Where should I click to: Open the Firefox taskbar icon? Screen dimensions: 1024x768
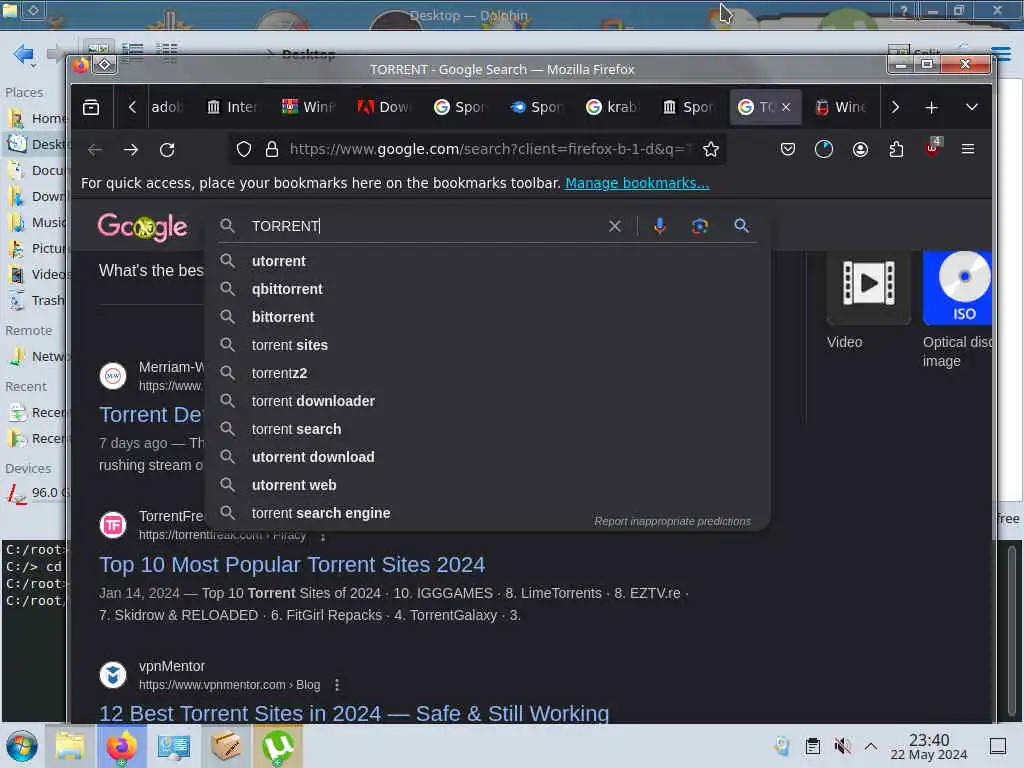point(121,746)
